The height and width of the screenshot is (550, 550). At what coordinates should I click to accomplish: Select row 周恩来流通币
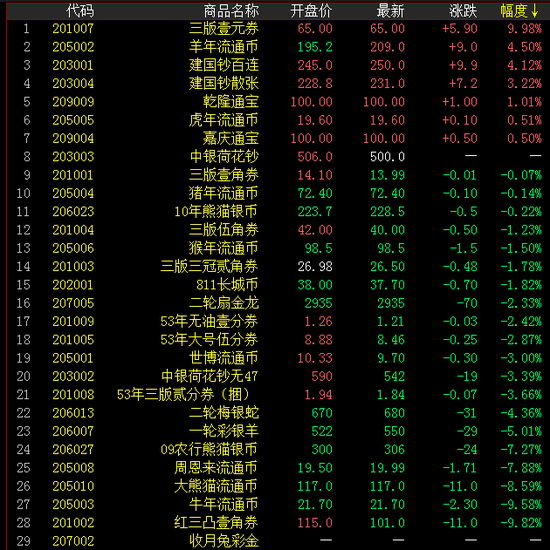coord(278,468)
